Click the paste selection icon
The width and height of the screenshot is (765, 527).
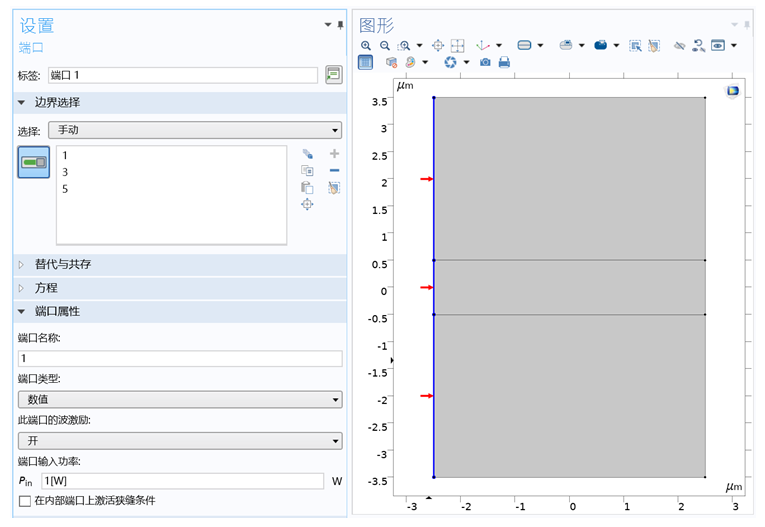click(307, 187)
